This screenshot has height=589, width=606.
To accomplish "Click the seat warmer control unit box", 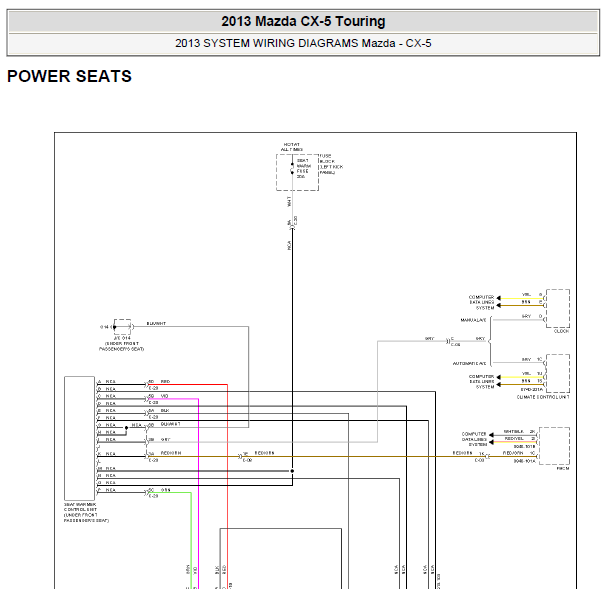I will click(x=79, y=438).
